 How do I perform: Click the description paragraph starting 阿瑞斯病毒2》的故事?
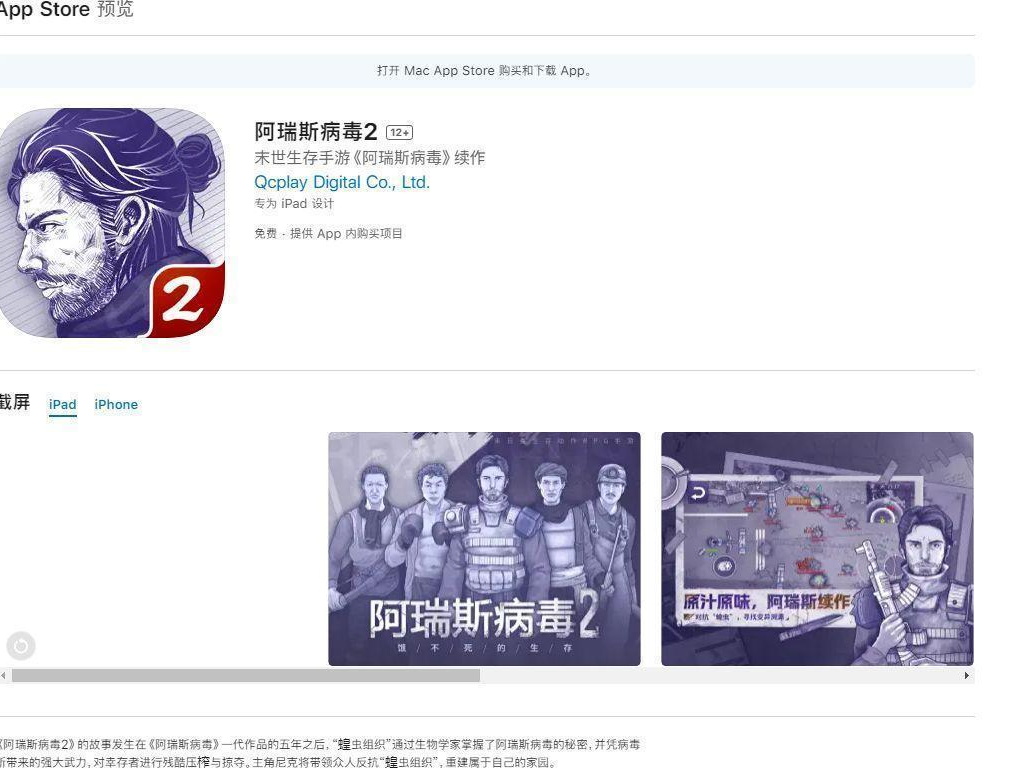(x=320, y=753)
